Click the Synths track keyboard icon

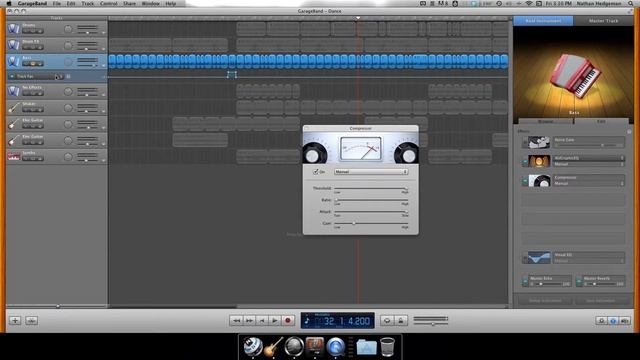point(13,157)
